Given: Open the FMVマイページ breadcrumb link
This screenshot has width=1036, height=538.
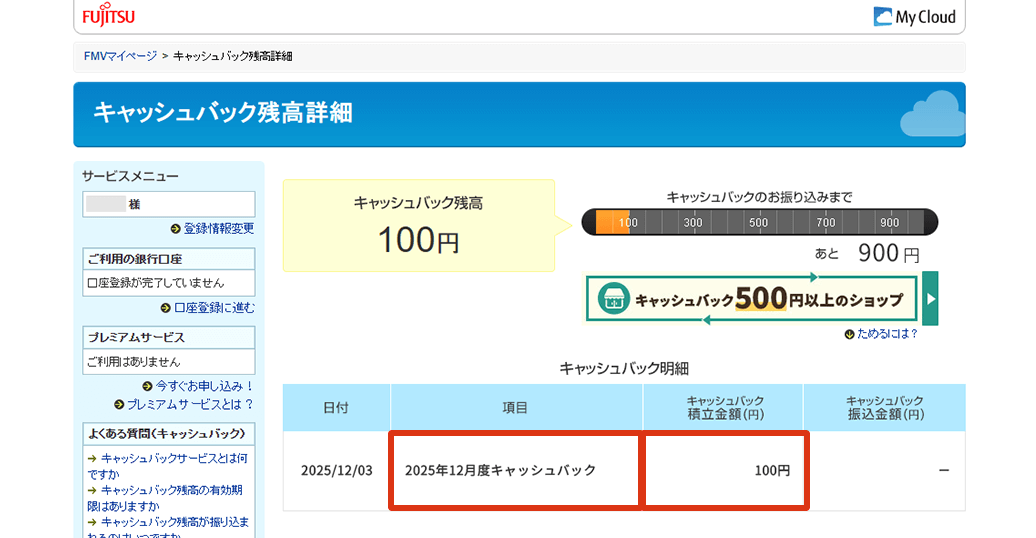Looking at the screenshot, I should pos(120,56).
